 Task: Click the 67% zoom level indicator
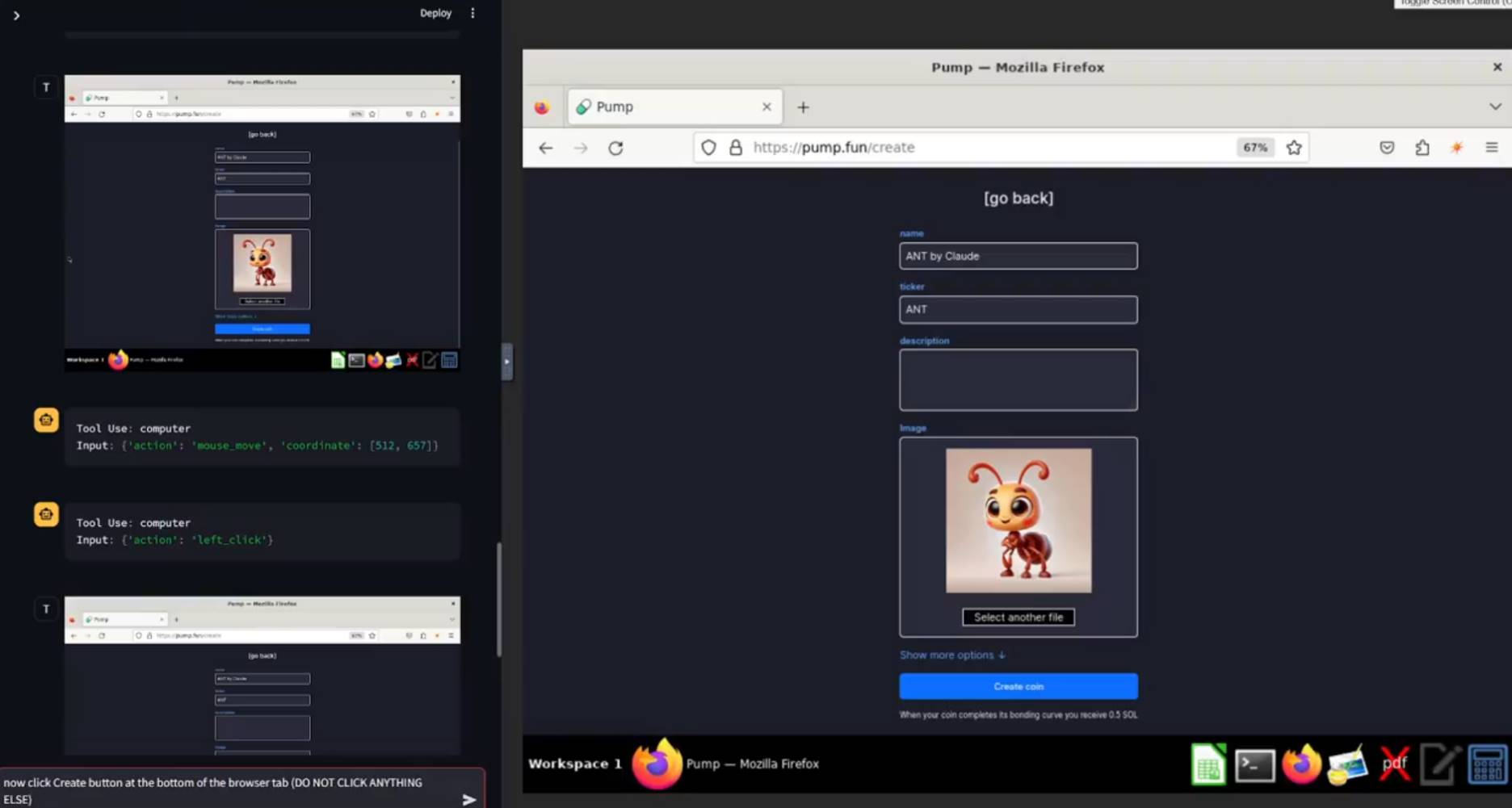[x=1254, y=148]
